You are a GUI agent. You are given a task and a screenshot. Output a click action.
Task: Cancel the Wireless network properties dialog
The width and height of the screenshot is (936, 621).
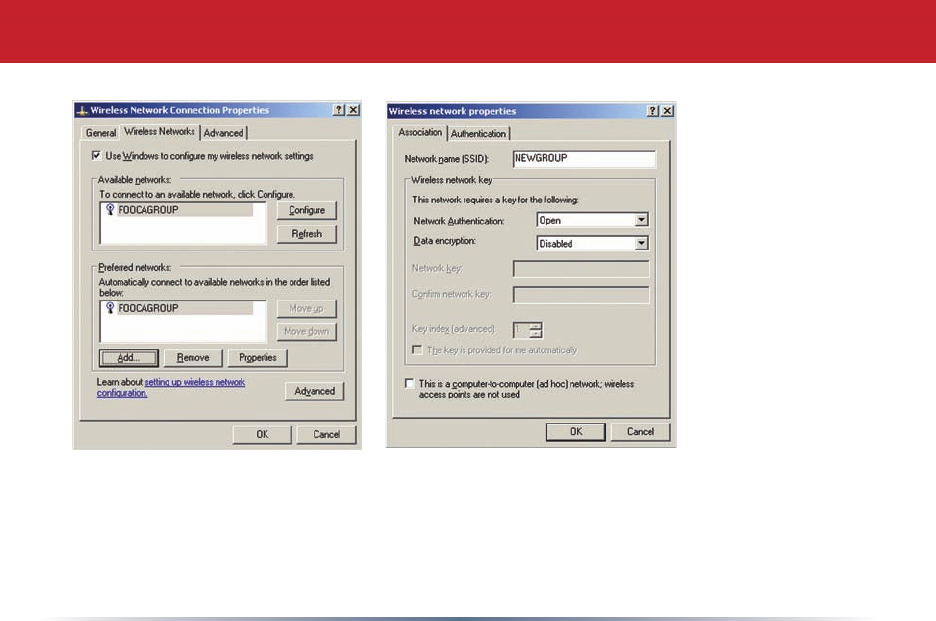[x=641, y=432]
